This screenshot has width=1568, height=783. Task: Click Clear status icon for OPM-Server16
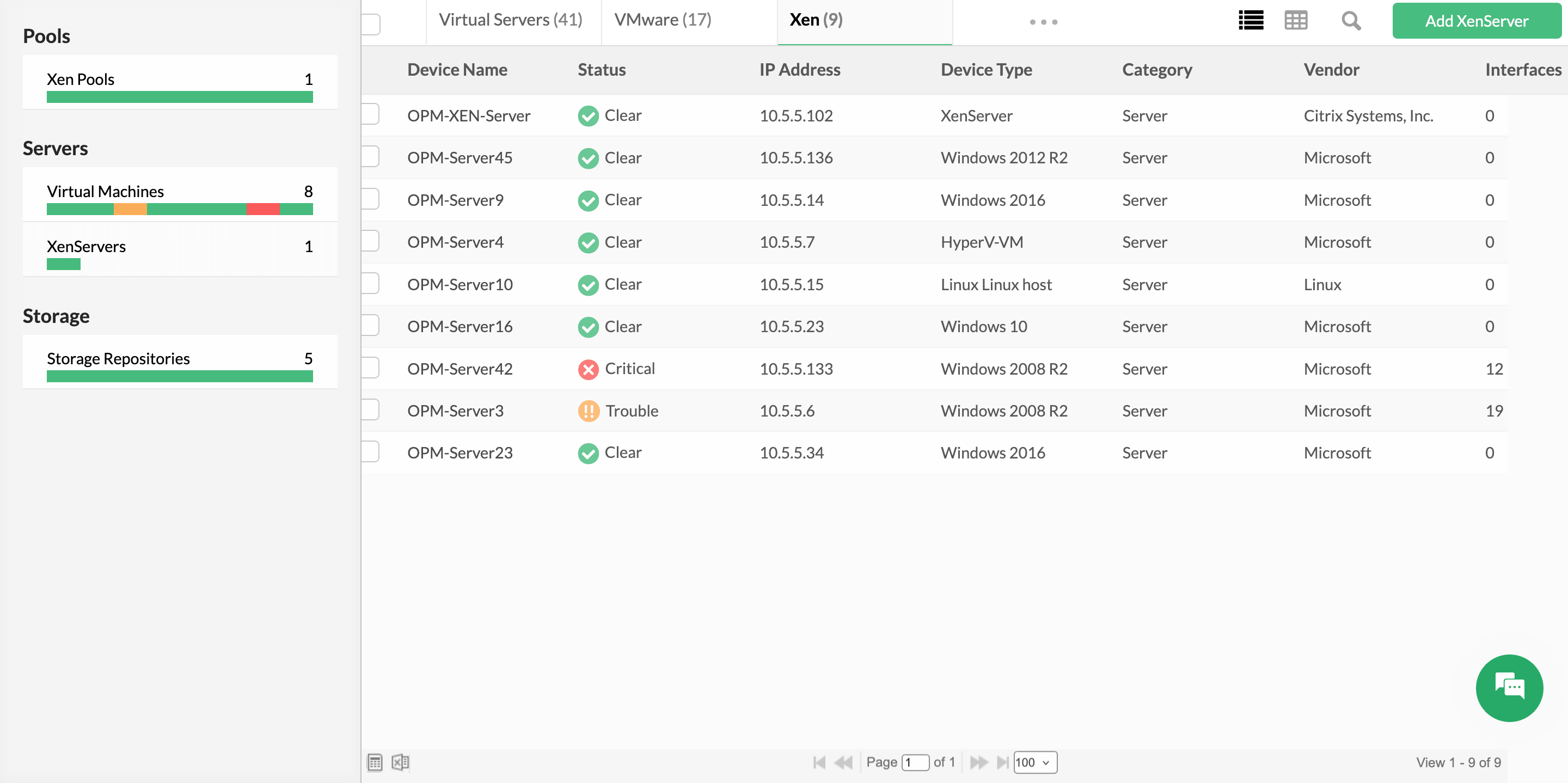coord(588,327)
